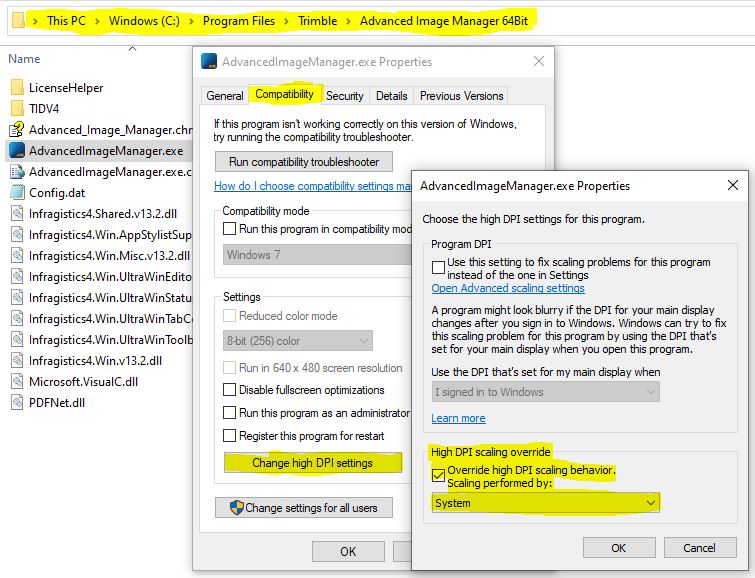The height and width of the screenshot is (578, 755).
Task: Click Change settings for all users
Action: pos(304,508)
